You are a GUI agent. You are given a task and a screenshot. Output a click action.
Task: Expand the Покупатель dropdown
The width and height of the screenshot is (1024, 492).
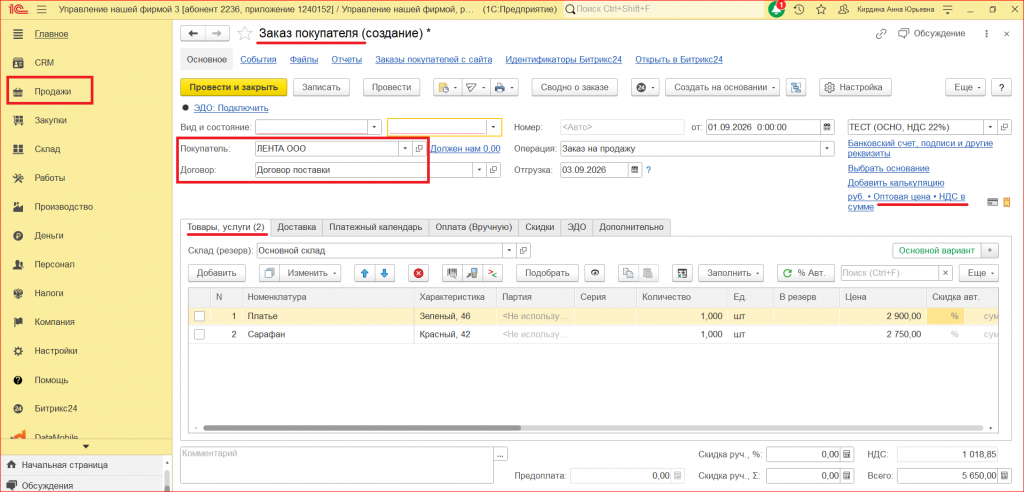click(x=405, y=149)
